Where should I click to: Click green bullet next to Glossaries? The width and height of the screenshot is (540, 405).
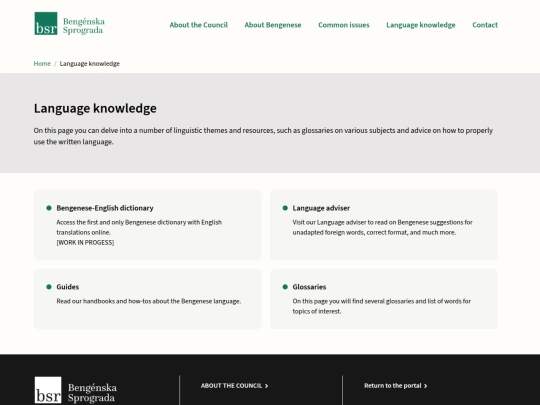285,287
